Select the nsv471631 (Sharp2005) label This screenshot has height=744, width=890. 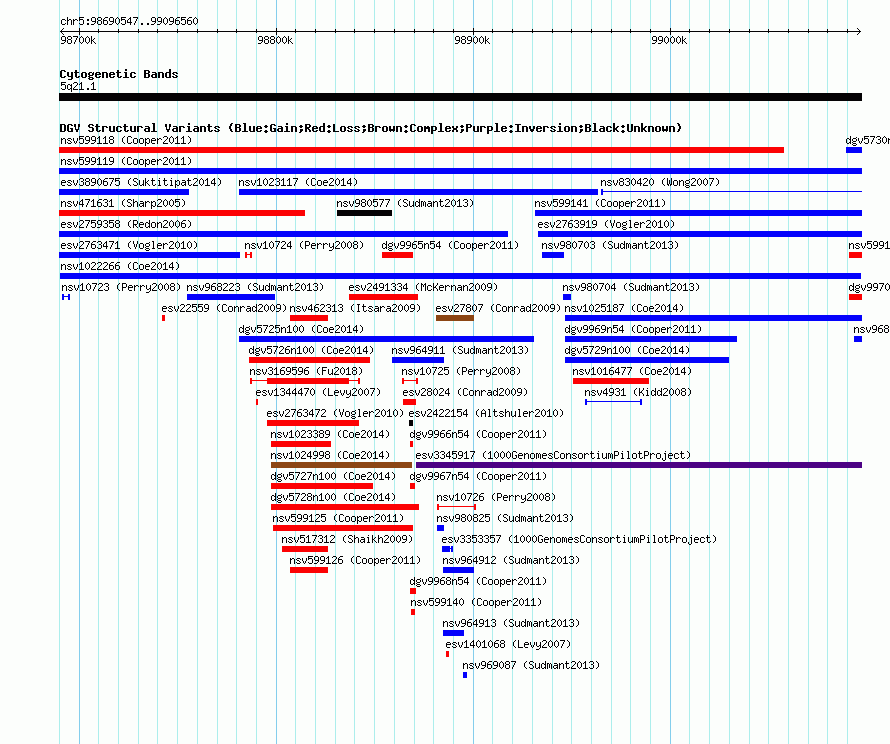pyautogui.click(x=123, y=203)
